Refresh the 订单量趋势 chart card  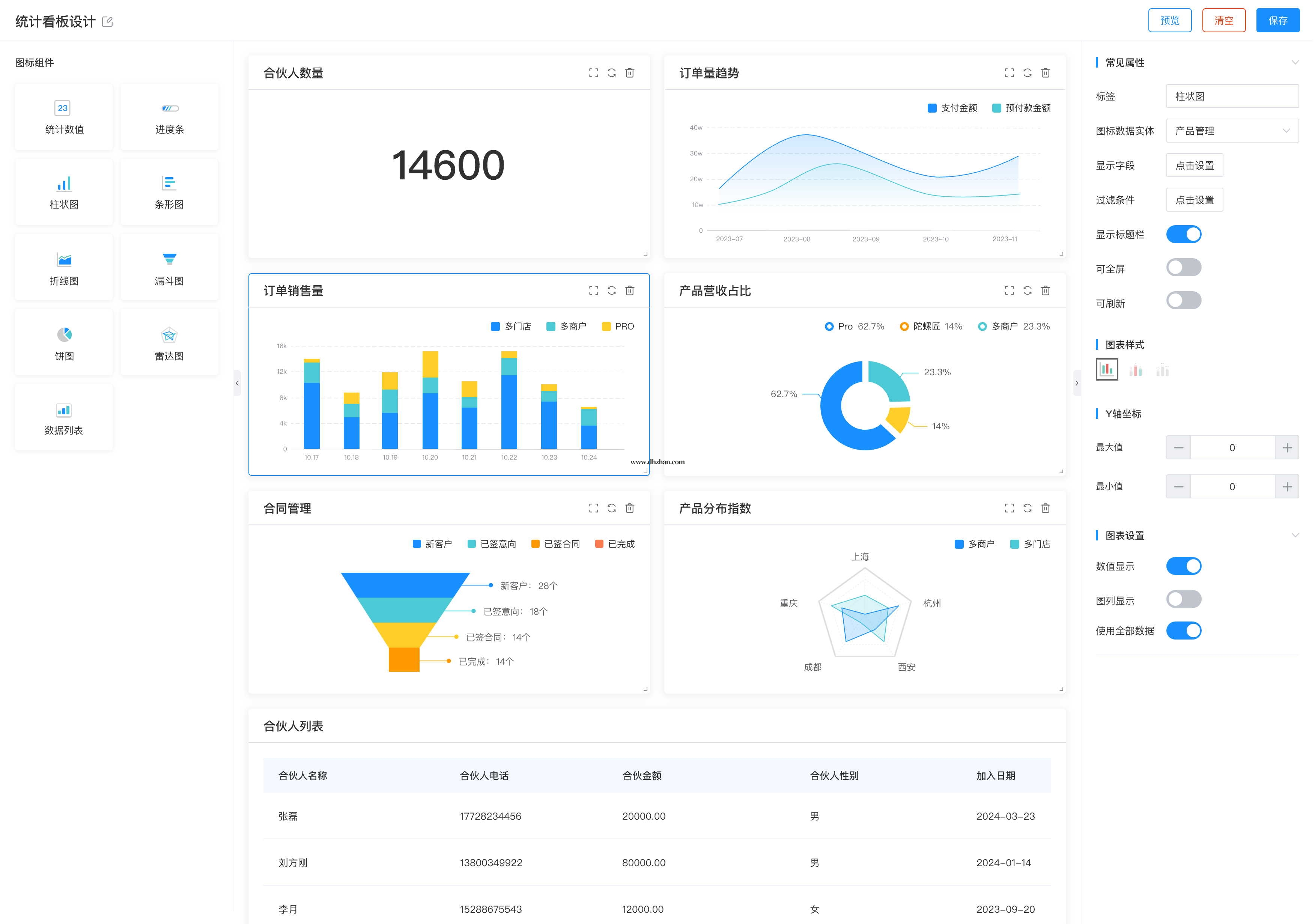coord(1027,73)
